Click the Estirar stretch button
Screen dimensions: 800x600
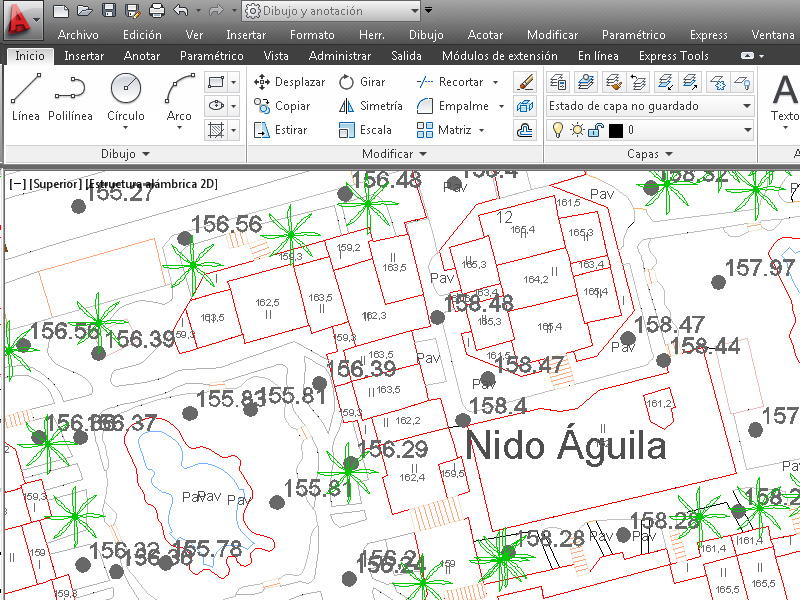coord(281,130)
